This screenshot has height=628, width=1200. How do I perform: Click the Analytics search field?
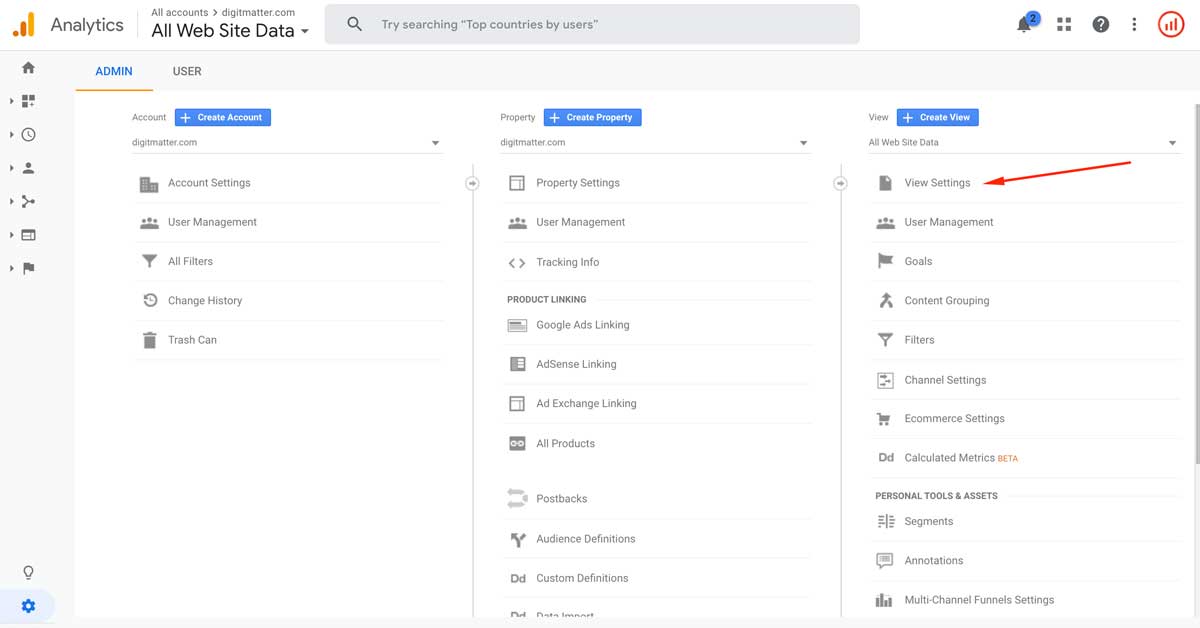[592, 24]
